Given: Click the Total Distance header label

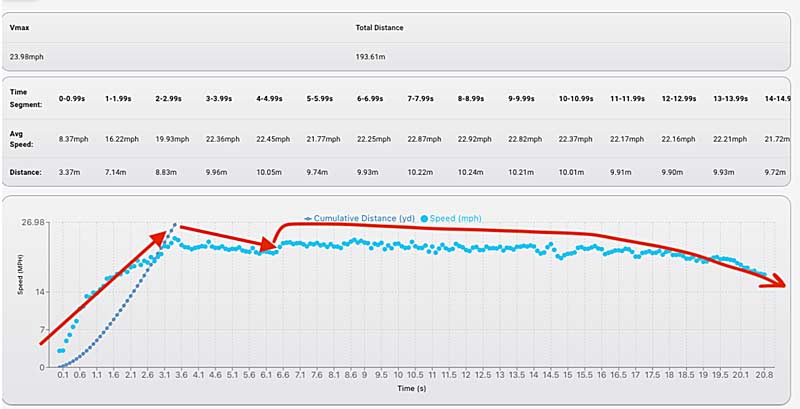Looking at the screenshot, I should pyautogui.click(x=380, y=28).
